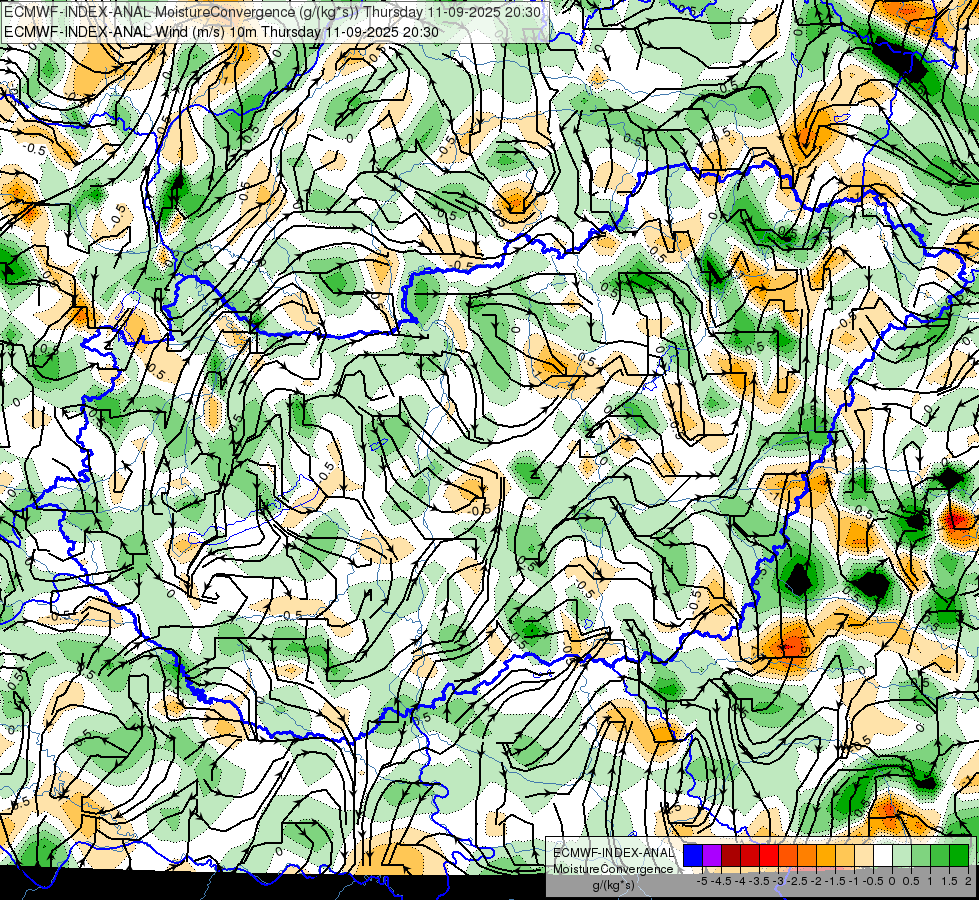Image resolution: width=979 pixels, height=900 pixels.
Task: Pick the purple swatch in the legend
Action: (712, 856)
